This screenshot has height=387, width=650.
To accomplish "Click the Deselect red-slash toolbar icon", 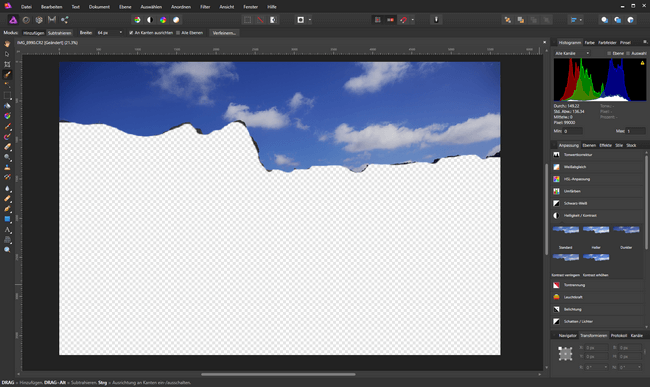I will (x=260, y=20).
